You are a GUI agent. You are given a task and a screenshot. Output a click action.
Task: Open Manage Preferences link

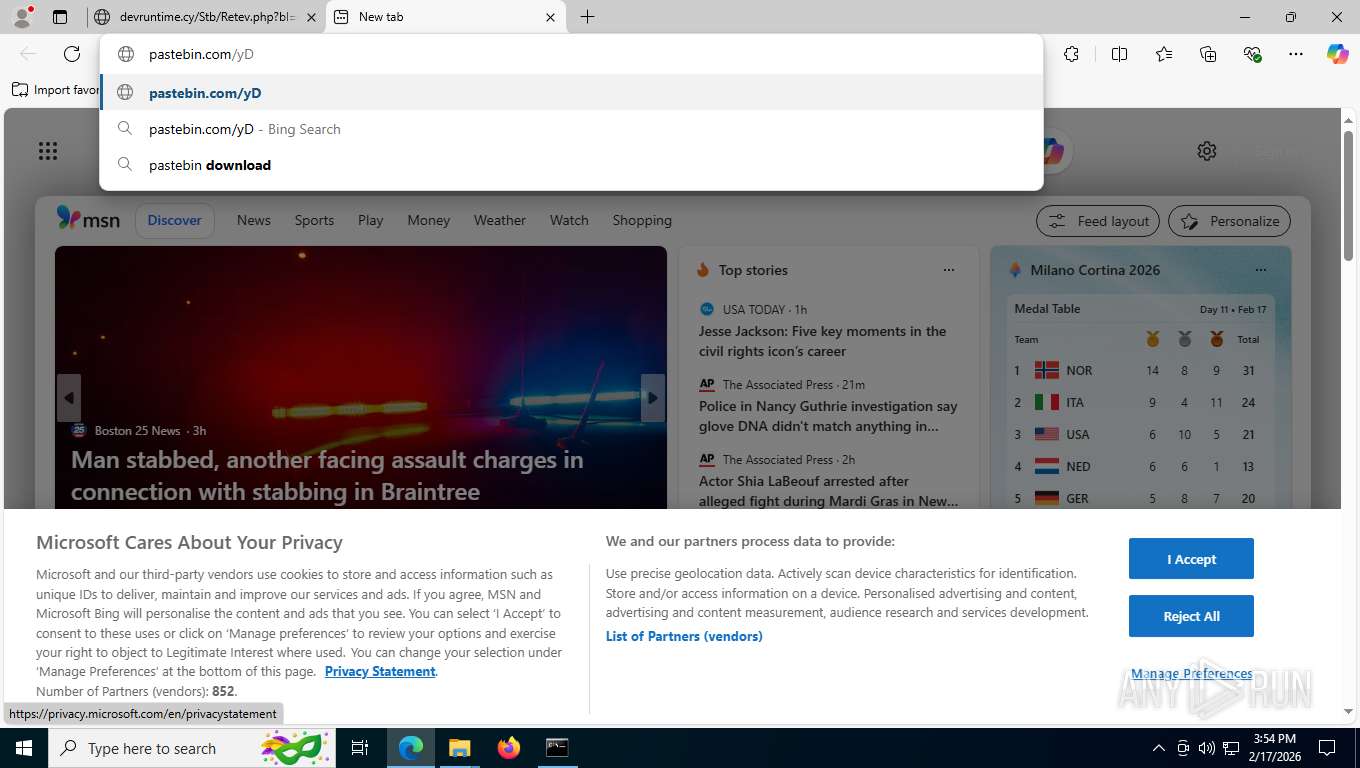1191,674
